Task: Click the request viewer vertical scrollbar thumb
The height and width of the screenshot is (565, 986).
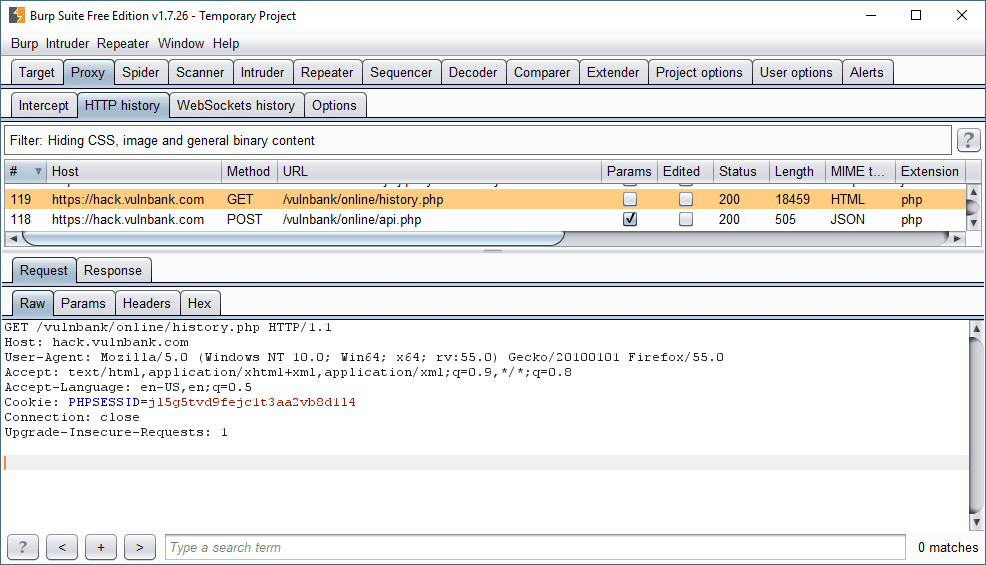Action: pyautogui.click(x=976, y=425)
